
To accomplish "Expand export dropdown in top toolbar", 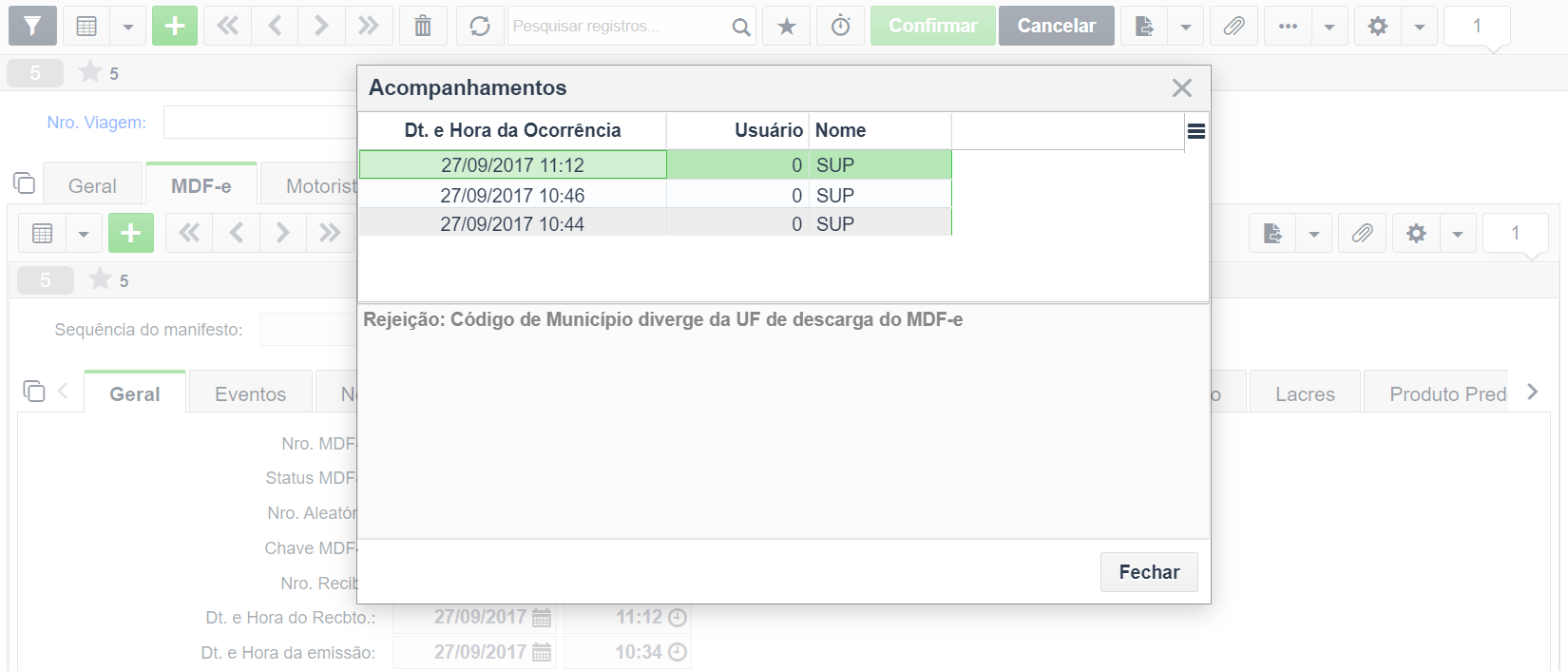I will 1185,26.
